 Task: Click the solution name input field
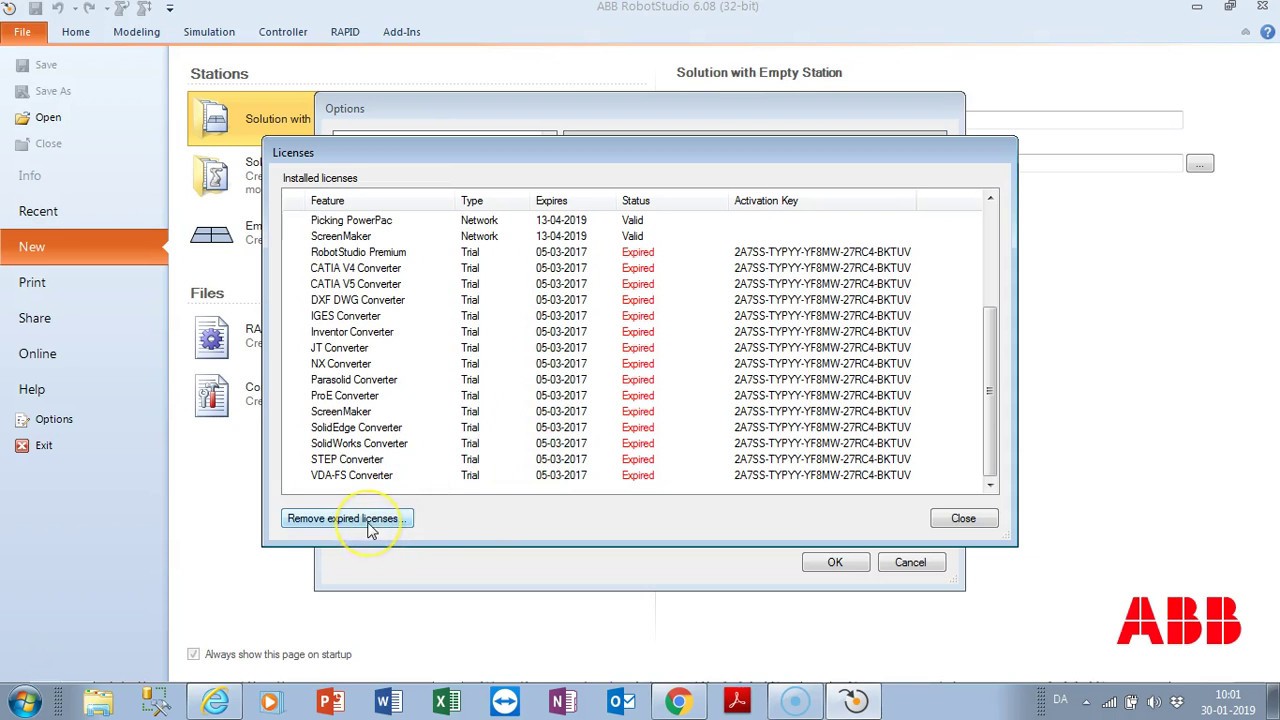1074,120
